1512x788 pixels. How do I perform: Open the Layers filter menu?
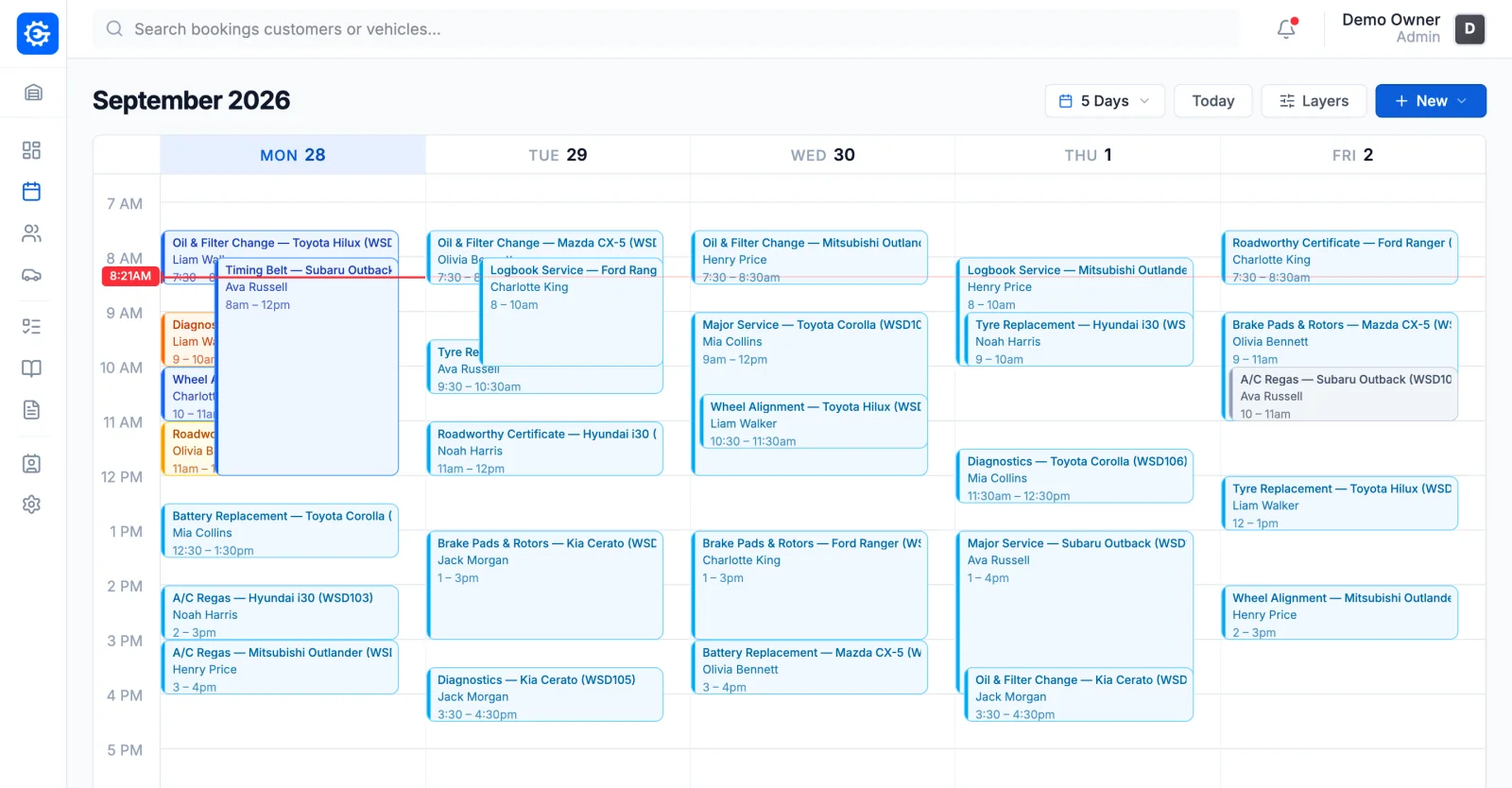pyautogui.click(x=1314, y=101)
